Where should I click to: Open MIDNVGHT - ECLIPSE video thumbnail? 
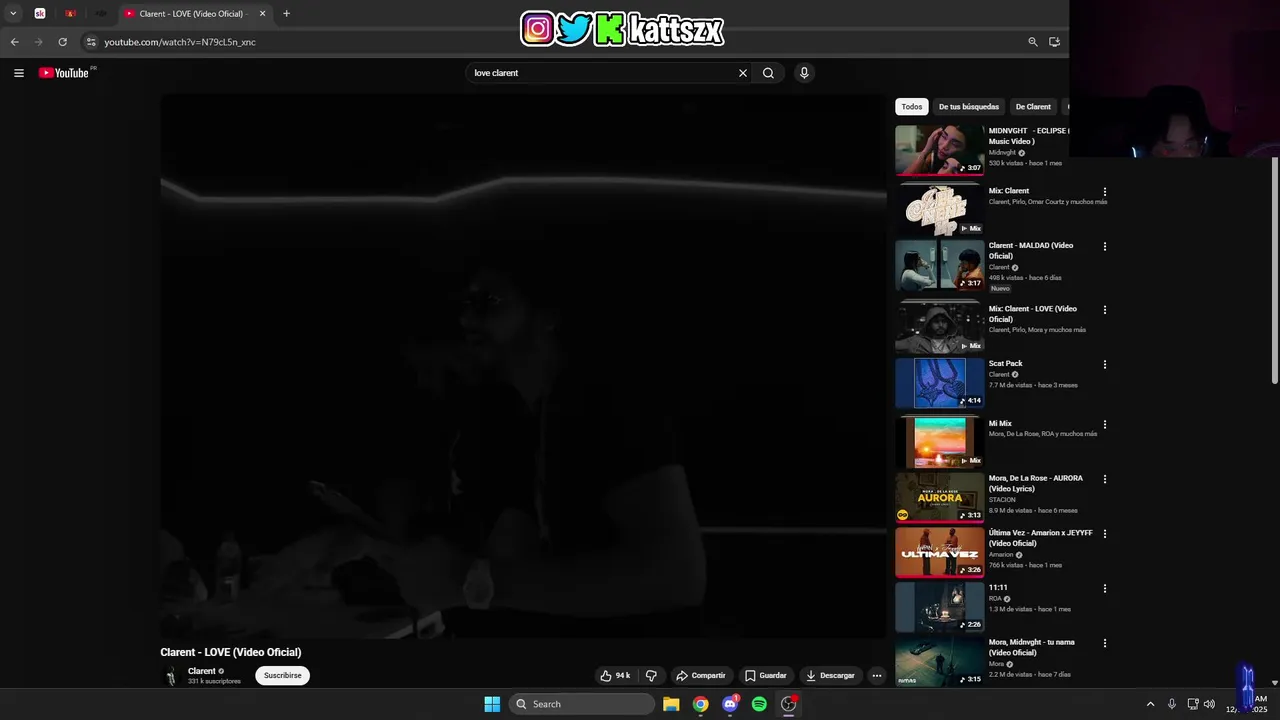pyautogui.click(x=939, y=150)
